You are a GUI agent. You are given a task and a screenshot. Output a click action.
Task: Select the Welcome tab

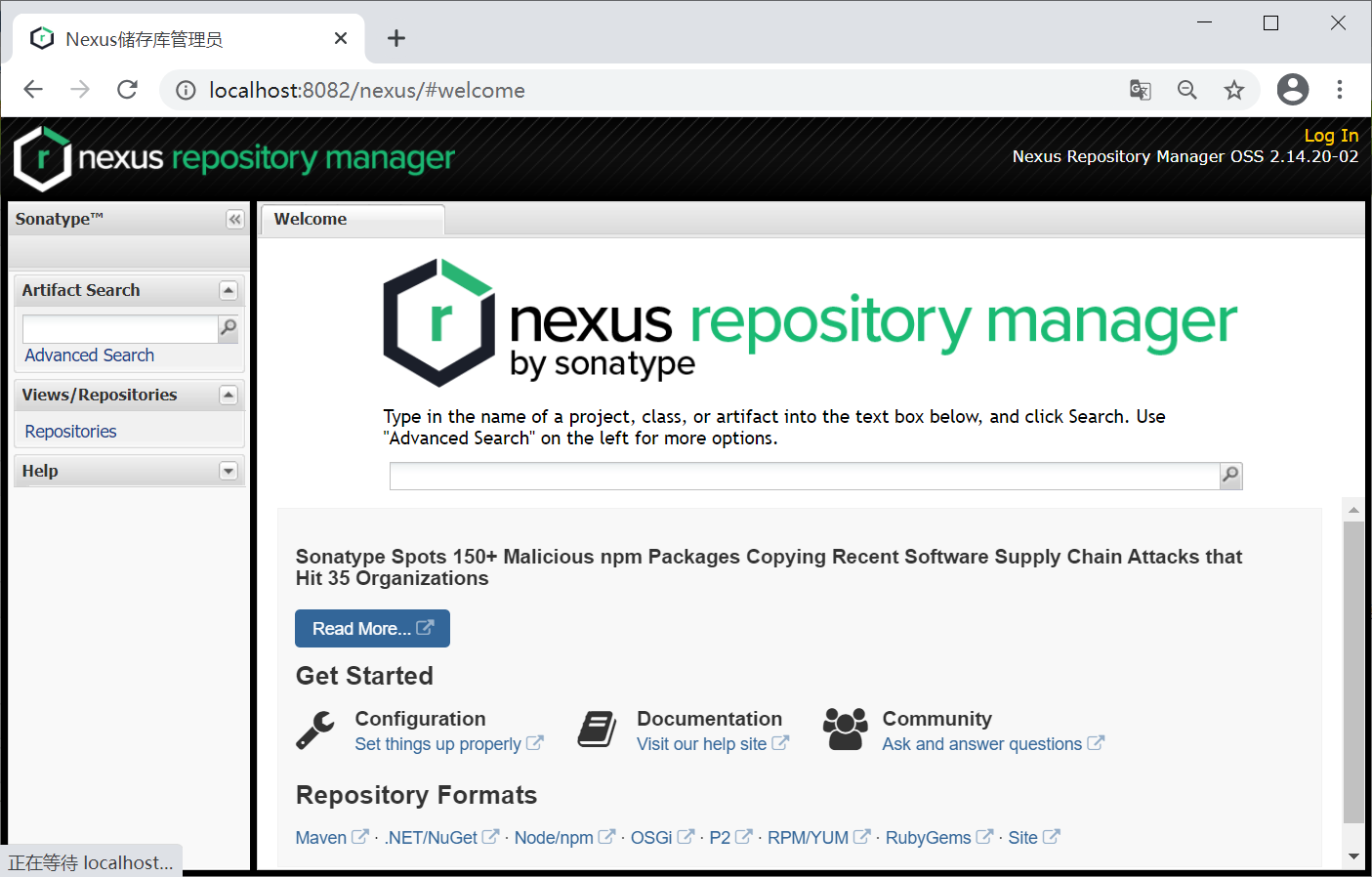click(x=310, y=219)
